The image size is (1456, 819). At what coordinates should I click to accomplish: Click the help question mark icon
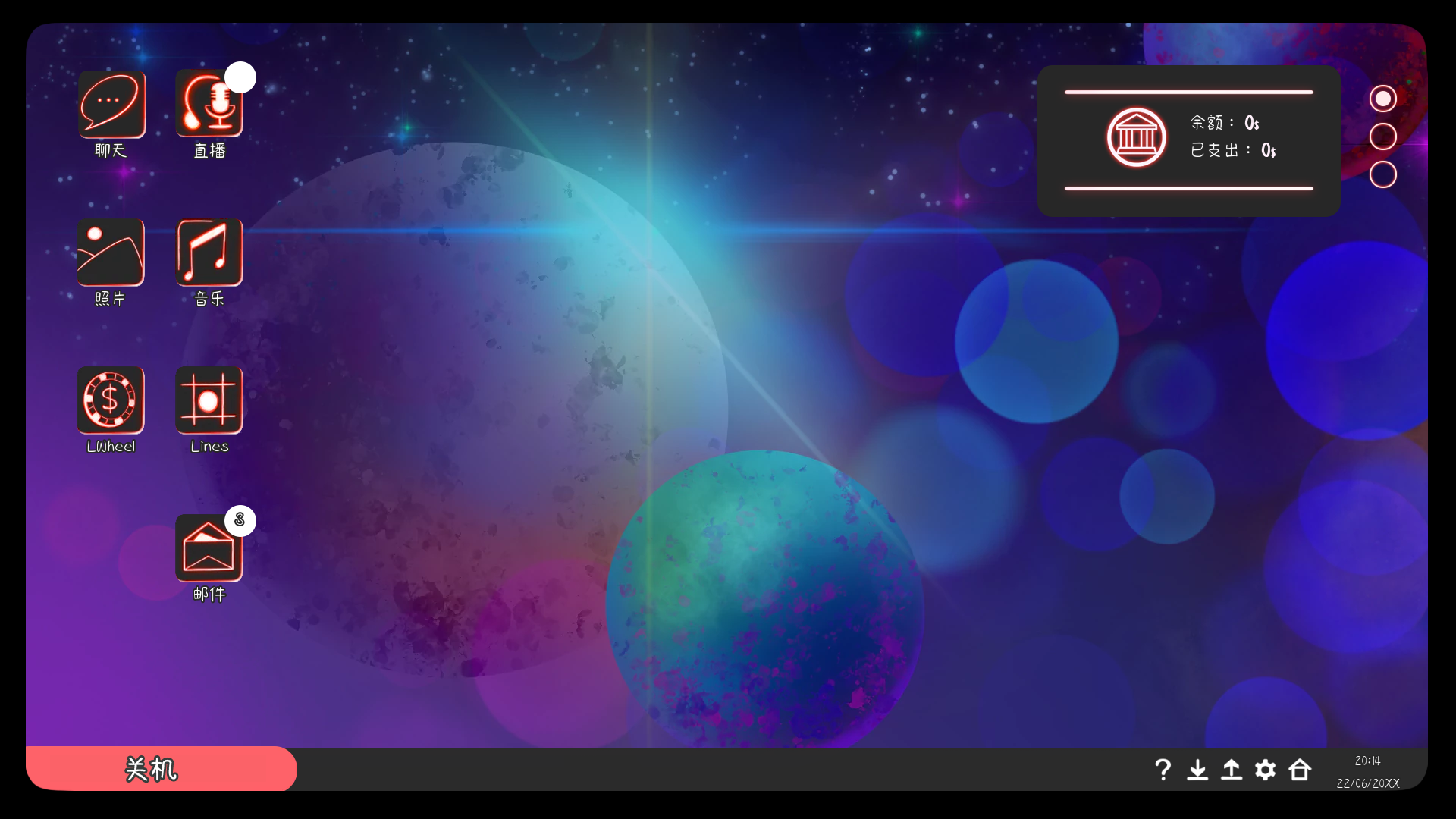(x=1163, y=770)
